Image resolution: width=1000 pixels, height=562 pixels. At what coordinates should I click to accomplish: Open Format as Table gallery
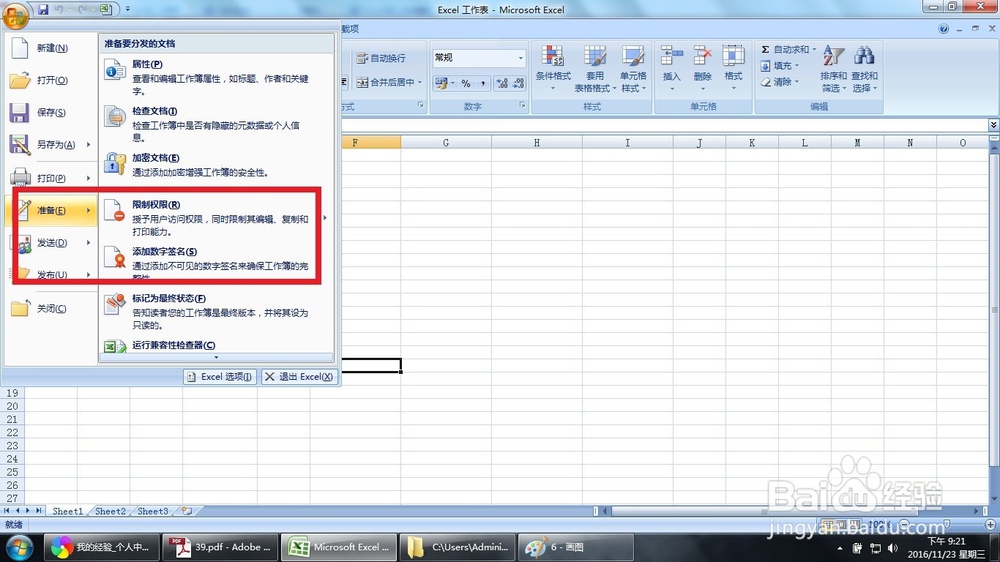595,68
